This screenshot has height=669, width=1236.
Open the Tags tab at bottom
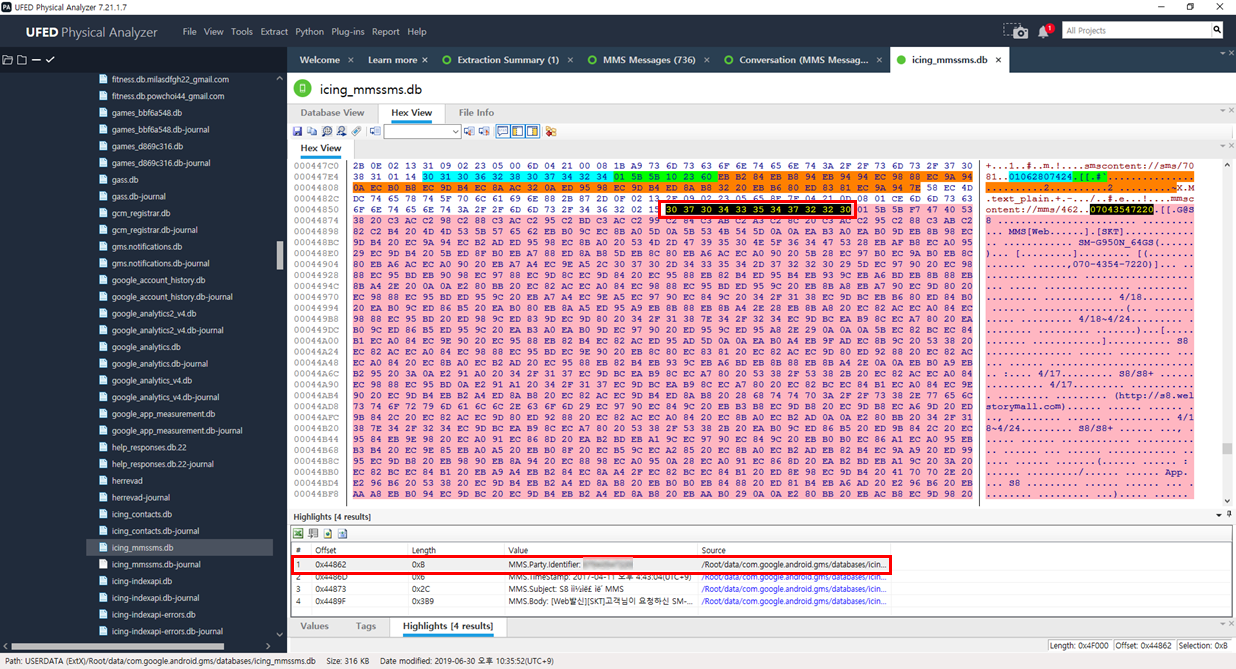point(366,626)
